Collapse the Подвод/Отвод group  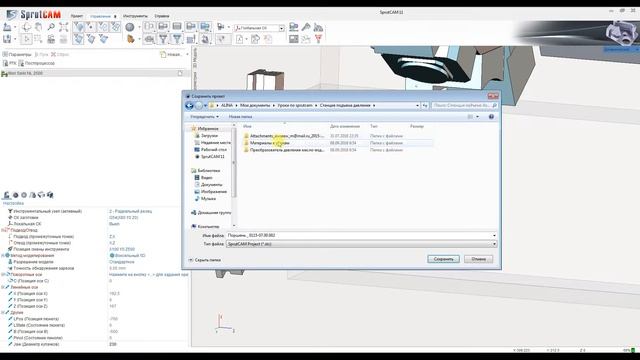(x=3, y=230)
